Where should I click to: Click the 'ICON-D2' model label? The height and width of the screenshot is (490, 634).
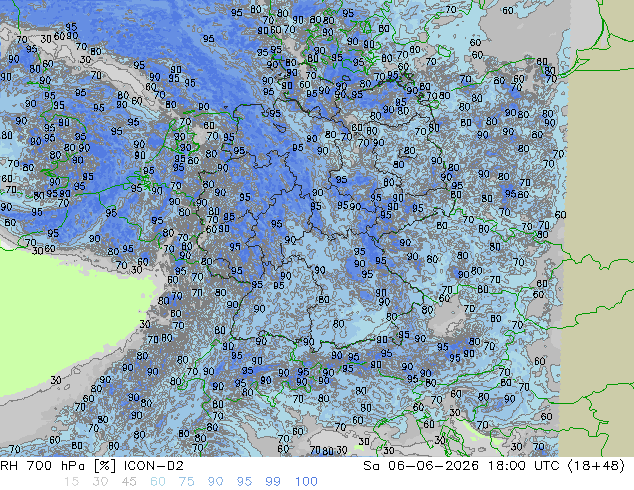(154, 466)
